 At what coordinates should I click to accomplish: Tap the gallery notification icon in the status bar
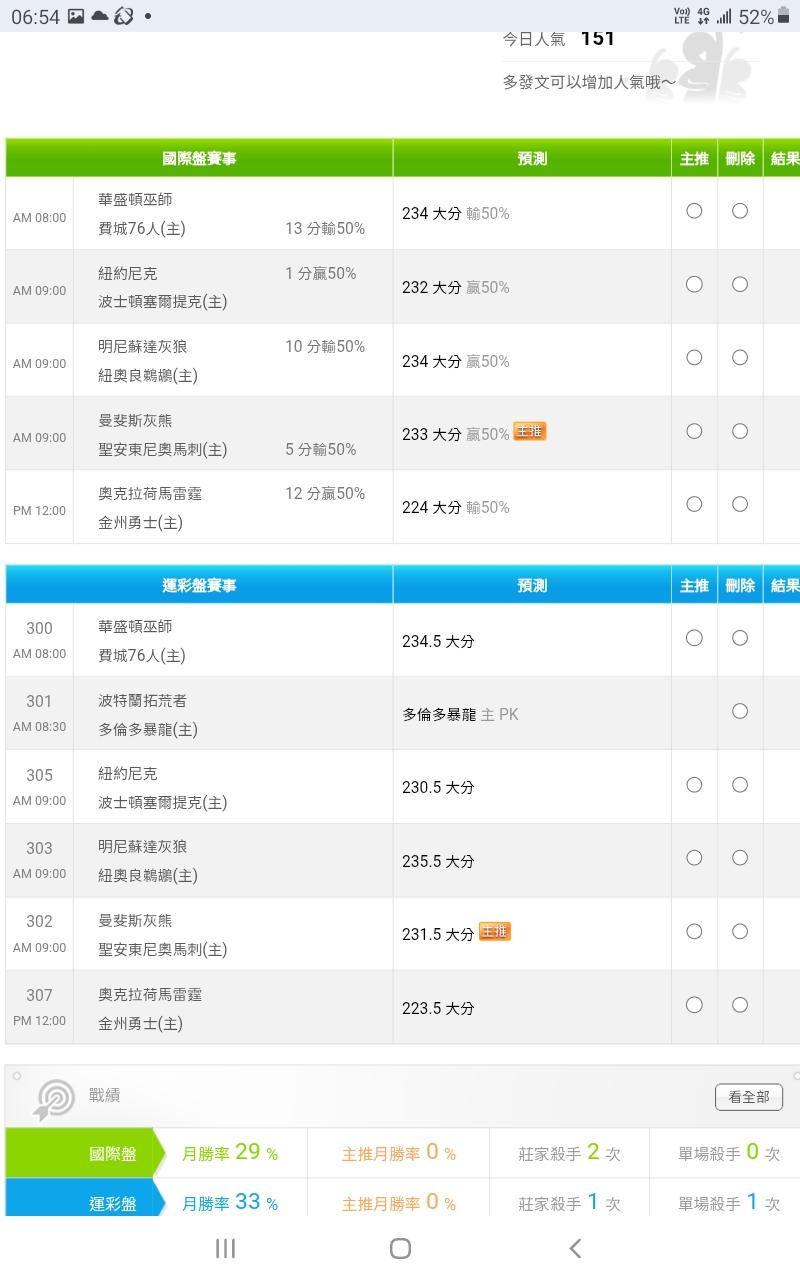[x=76, y=16]
